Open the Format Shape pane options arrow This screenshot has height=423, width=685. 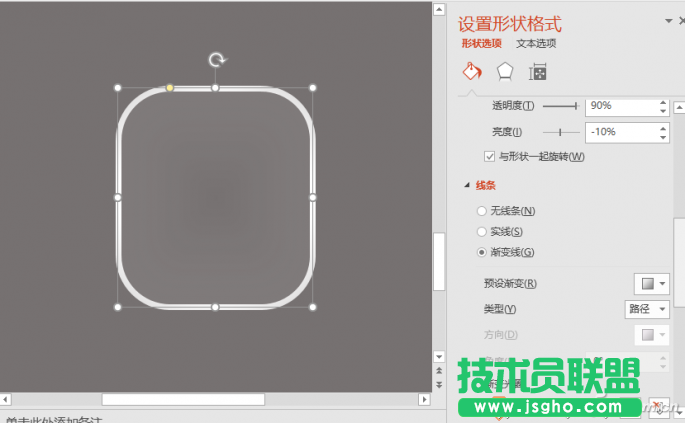[x=668, y=21]
